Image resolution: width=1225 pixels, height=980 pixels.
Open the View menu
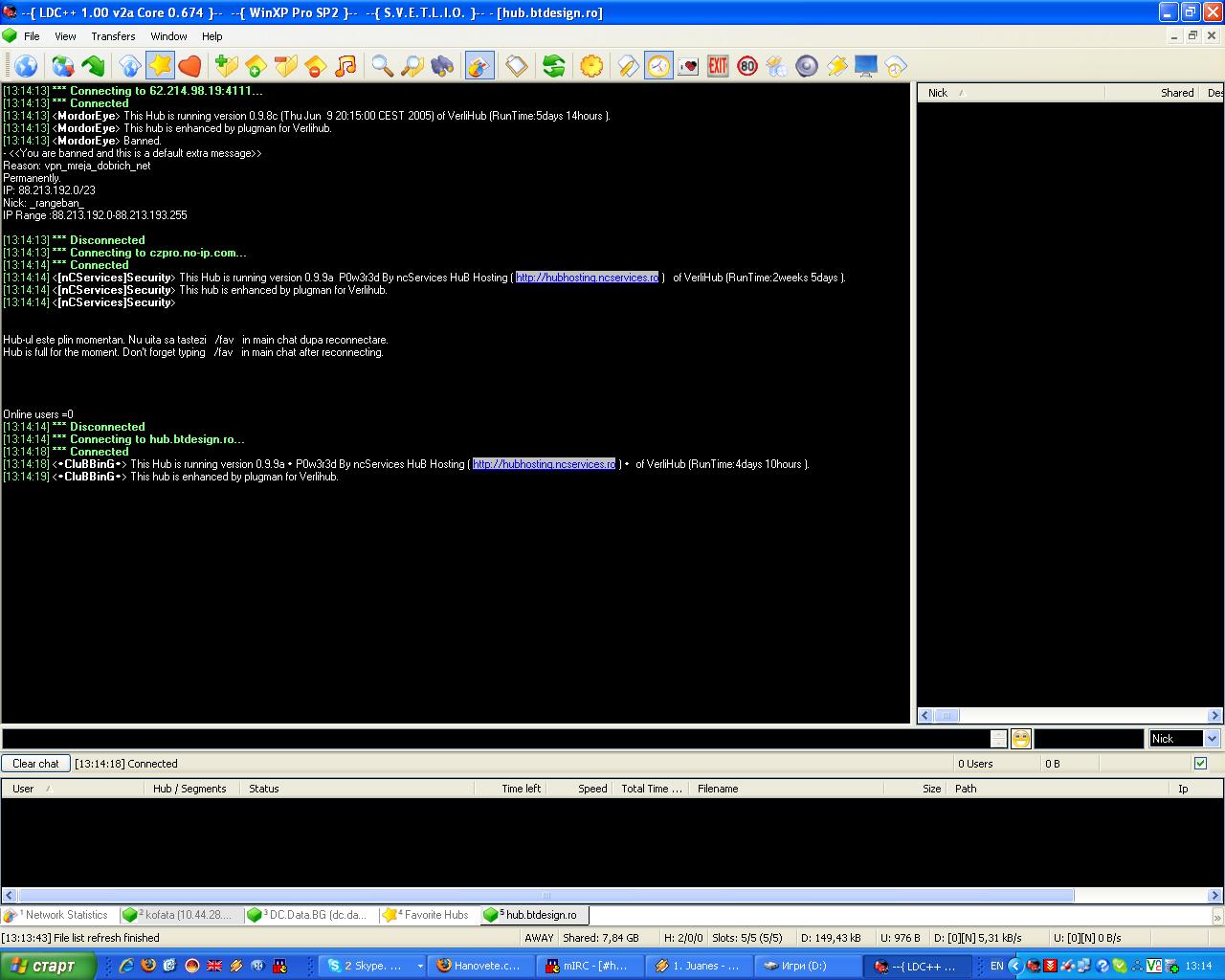pyautogui.click(x=65, y=36)
